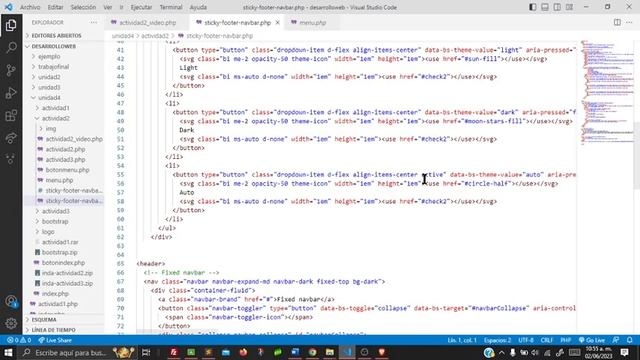Open actividad3.php in file tree
The image size is (640, 360).
coord(65,160)
